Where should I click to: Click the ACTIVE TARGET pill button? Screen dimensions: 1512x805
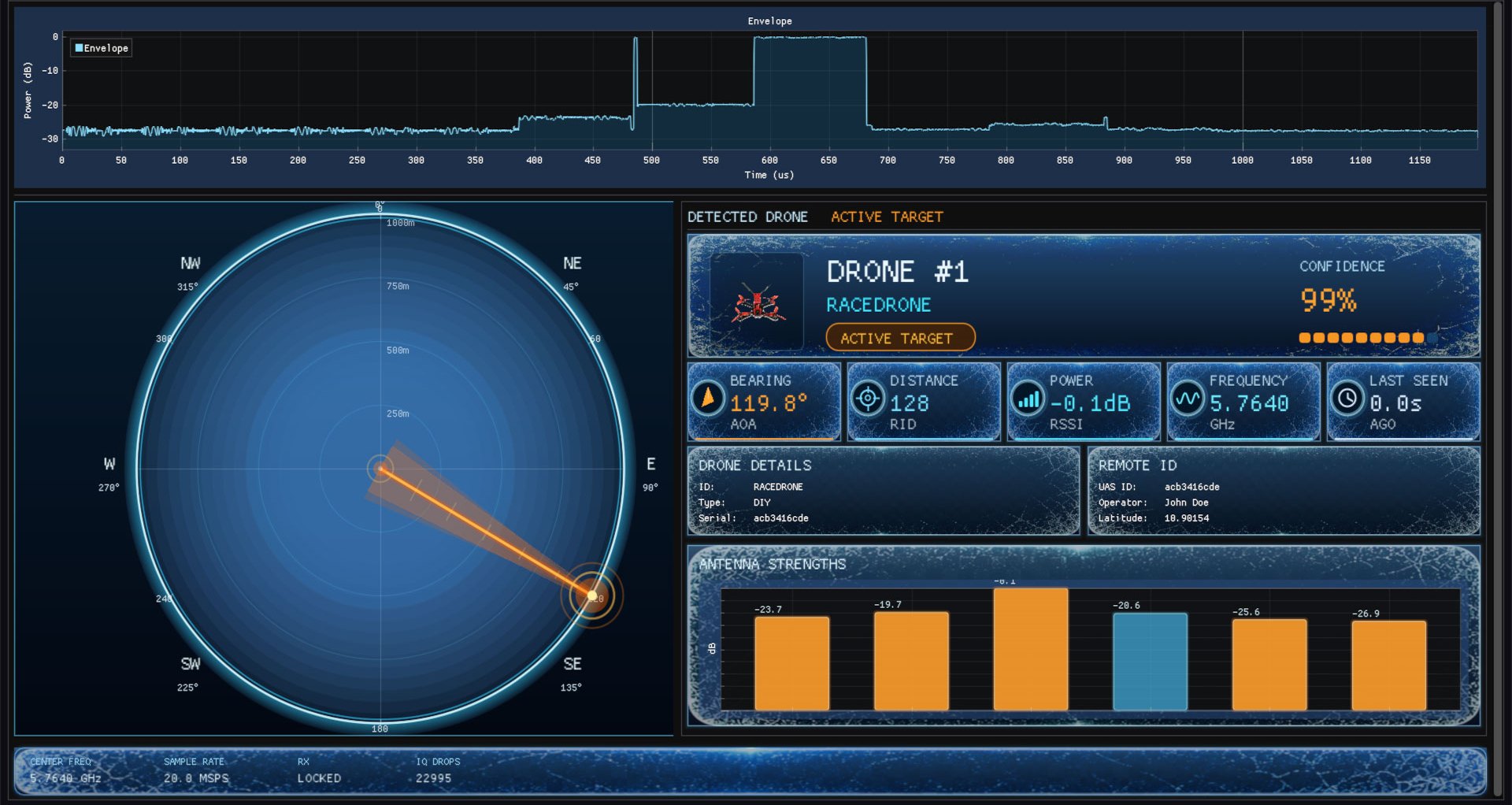tap(900, 338)
